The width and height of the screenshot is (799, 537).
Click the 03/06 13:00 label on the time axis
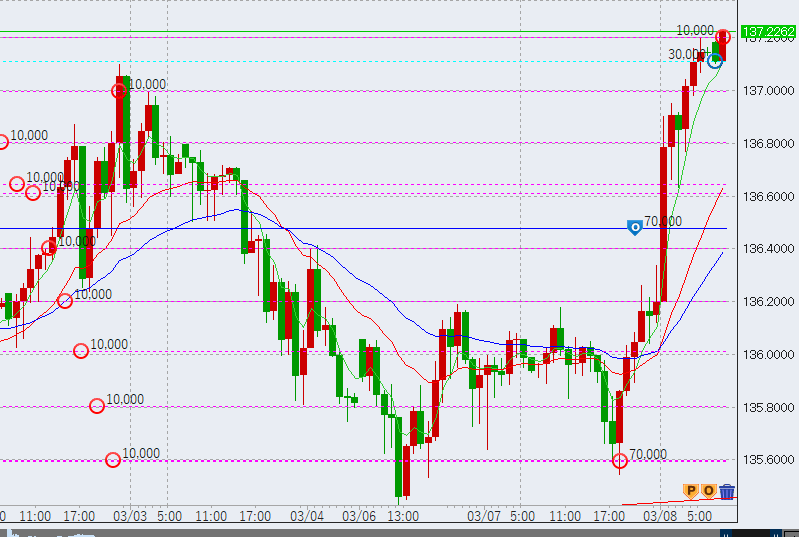click(x=380, y=516)
